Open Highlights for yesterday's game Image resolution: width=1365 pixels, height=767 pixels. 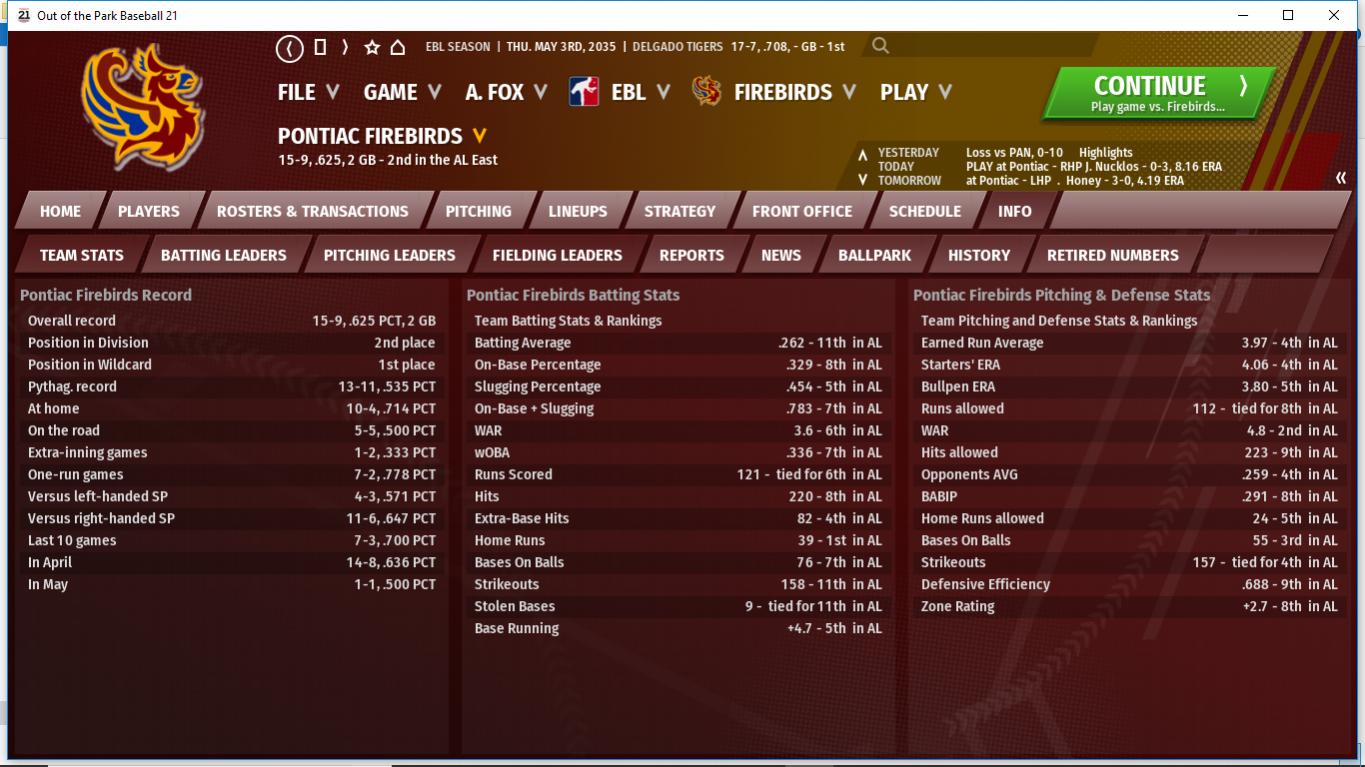pyautogui.click(x=1106, y=153)
